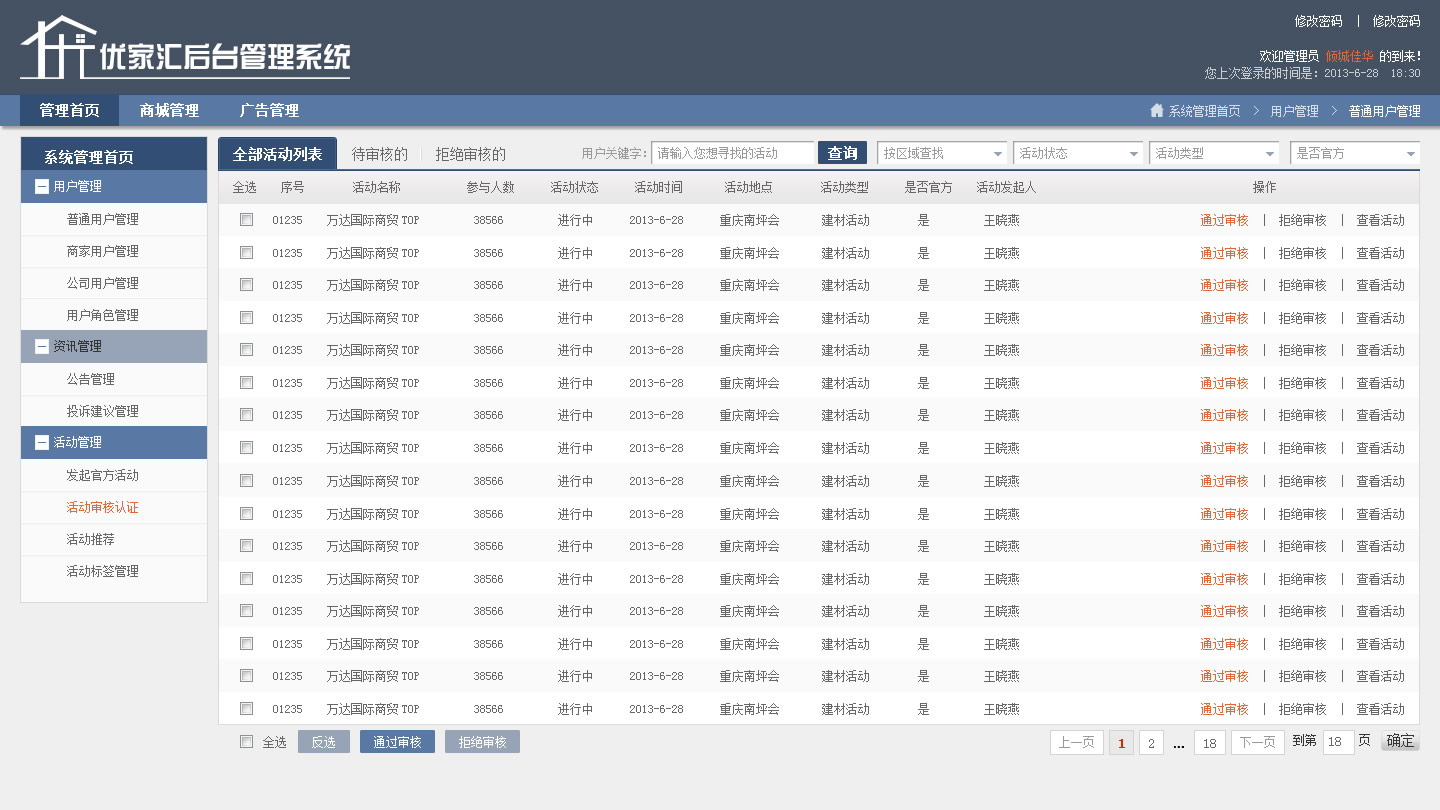
Task: Open 活动审核认证 in the sidebar
Action: click(x=103, y=507)
